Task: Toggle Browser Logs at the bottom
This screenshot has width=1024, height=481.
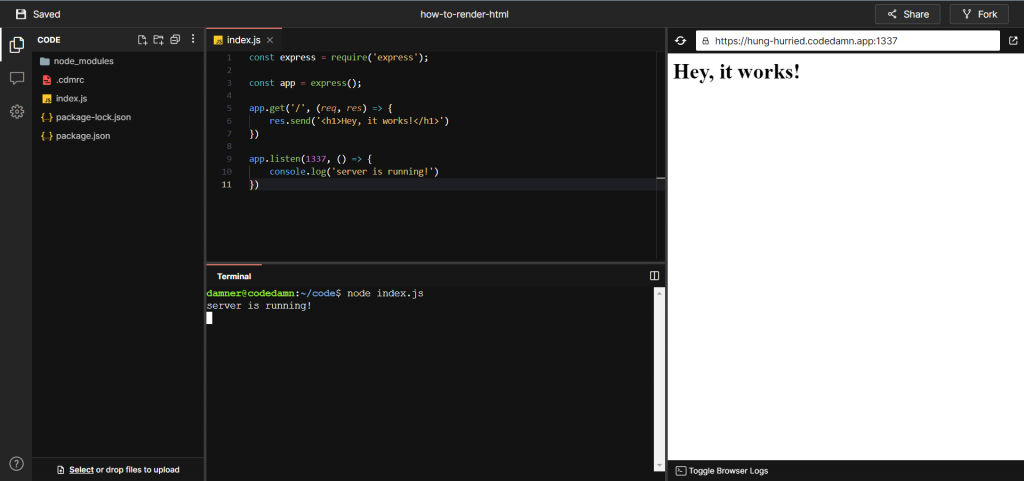Action: coord(722,471)
